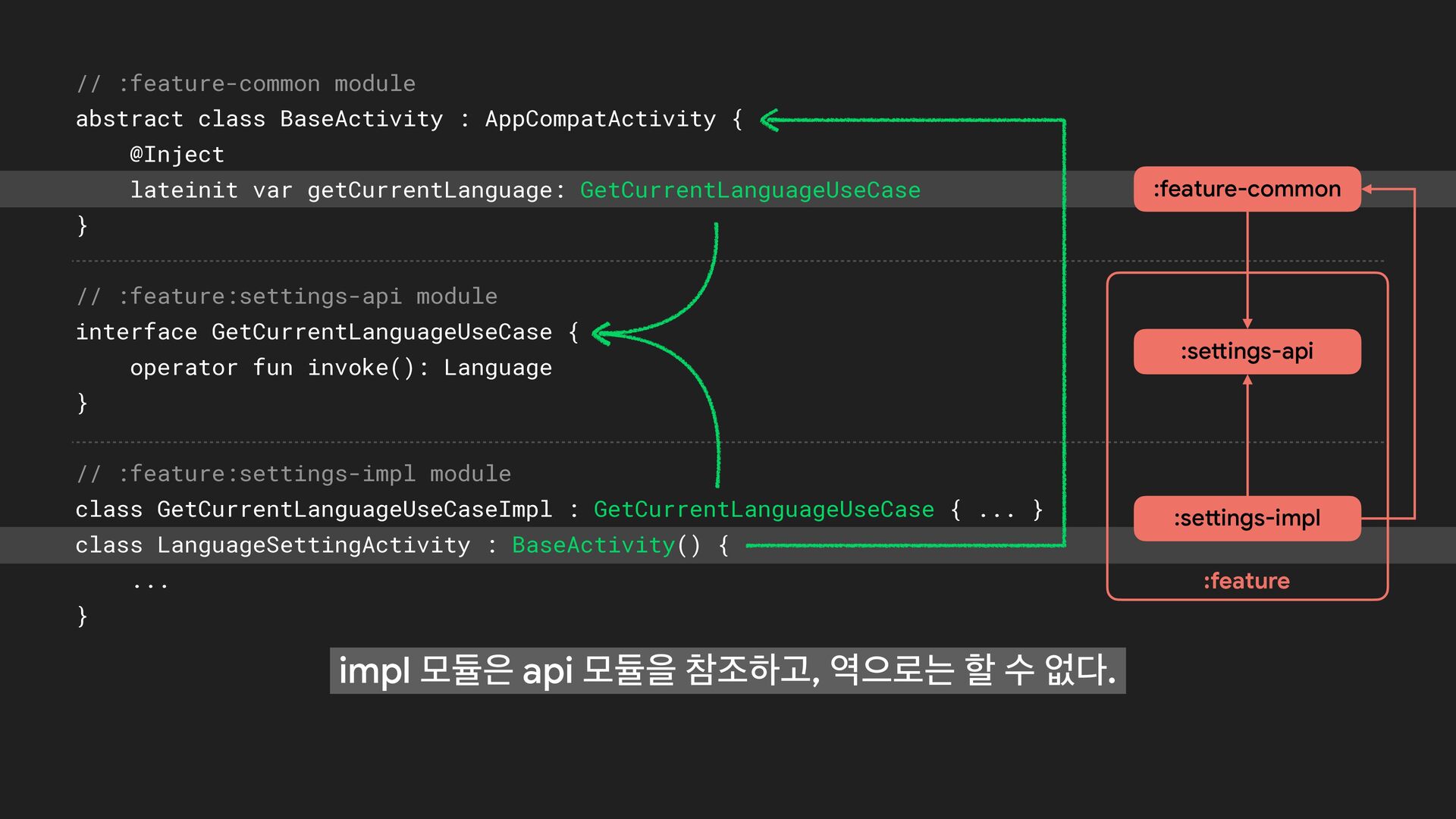Click 'operator fun invoke(): Language' line

tap(340, 368)
